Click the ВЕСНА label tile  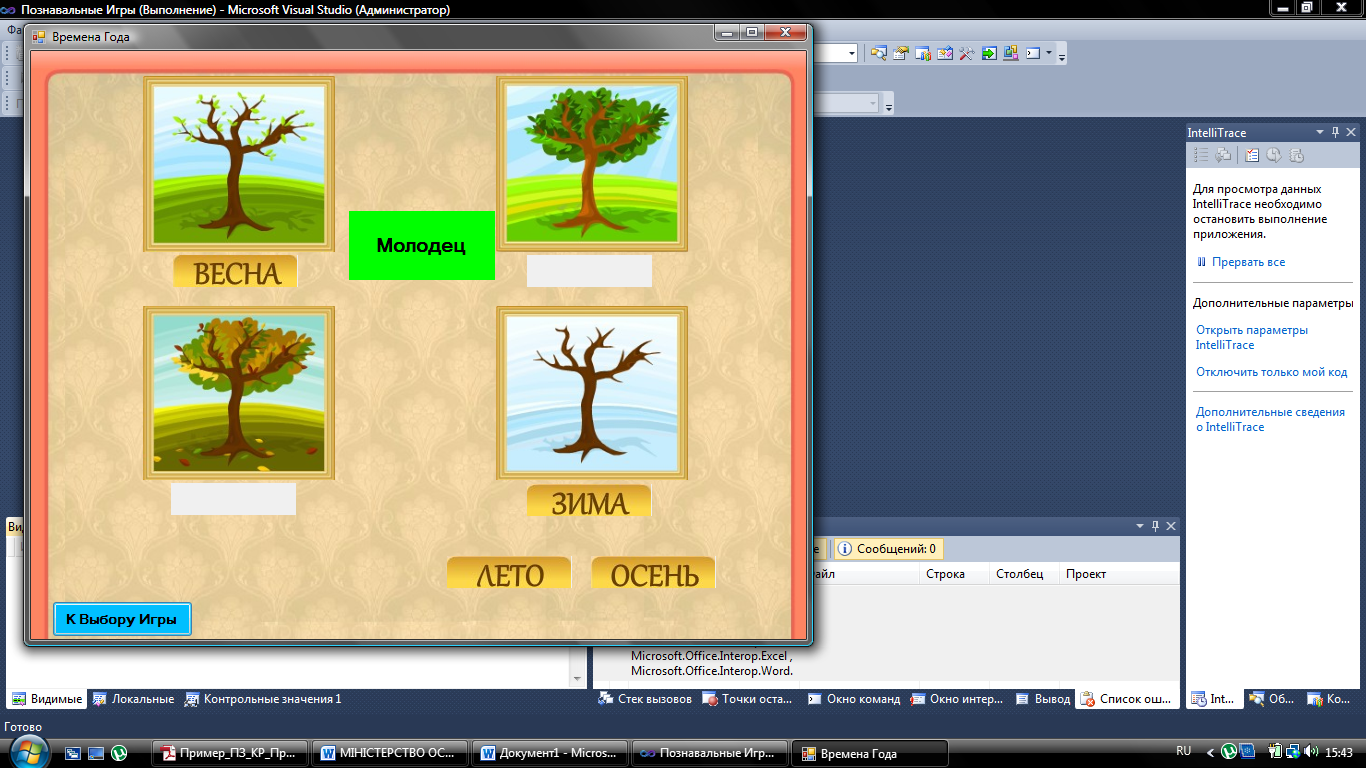tap(235, 271)
